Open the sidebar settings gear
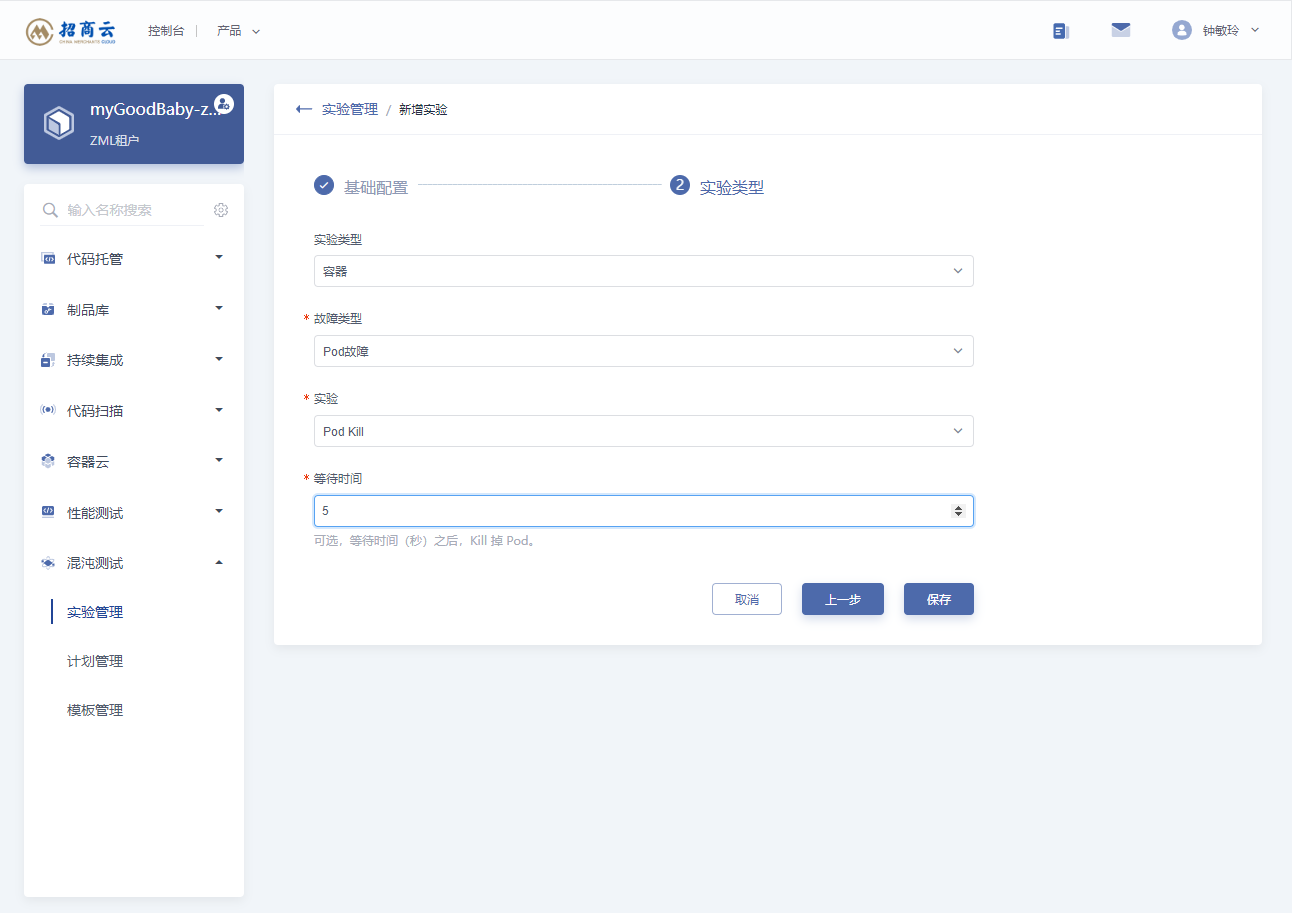The image size is (1292, 913). click(221, 210)
